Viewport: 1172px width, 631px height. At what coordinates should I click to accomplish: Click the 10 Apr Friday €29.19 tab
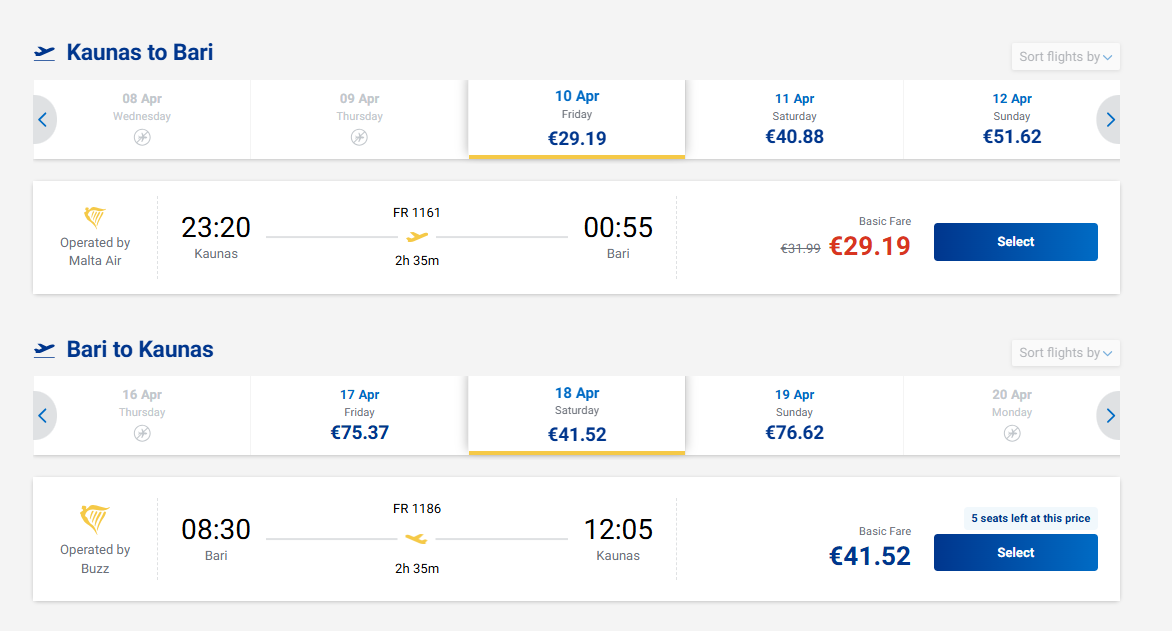577,120
